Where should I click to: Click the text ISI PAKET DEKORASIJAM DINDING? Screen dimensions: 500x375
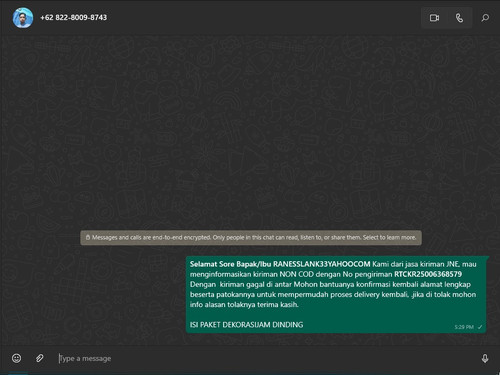247,325
